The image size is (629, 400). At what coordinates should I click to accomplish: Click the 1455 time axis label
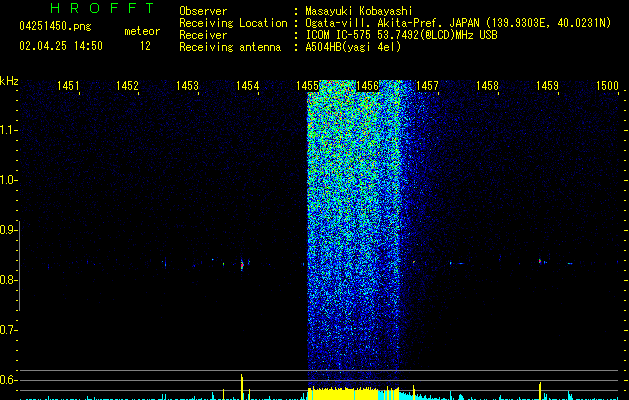pos(307,85)
